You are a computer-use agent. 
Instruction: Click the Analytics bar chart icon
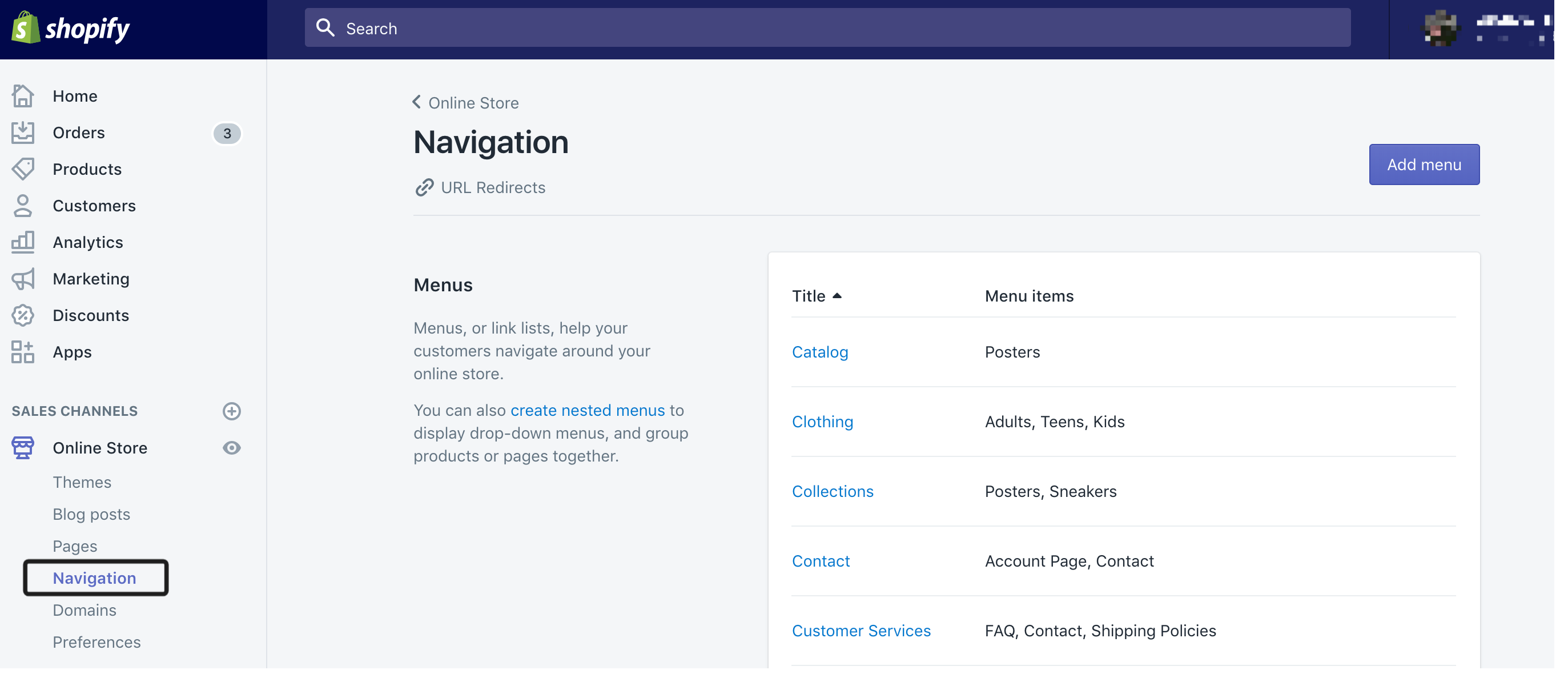(23, 242)
